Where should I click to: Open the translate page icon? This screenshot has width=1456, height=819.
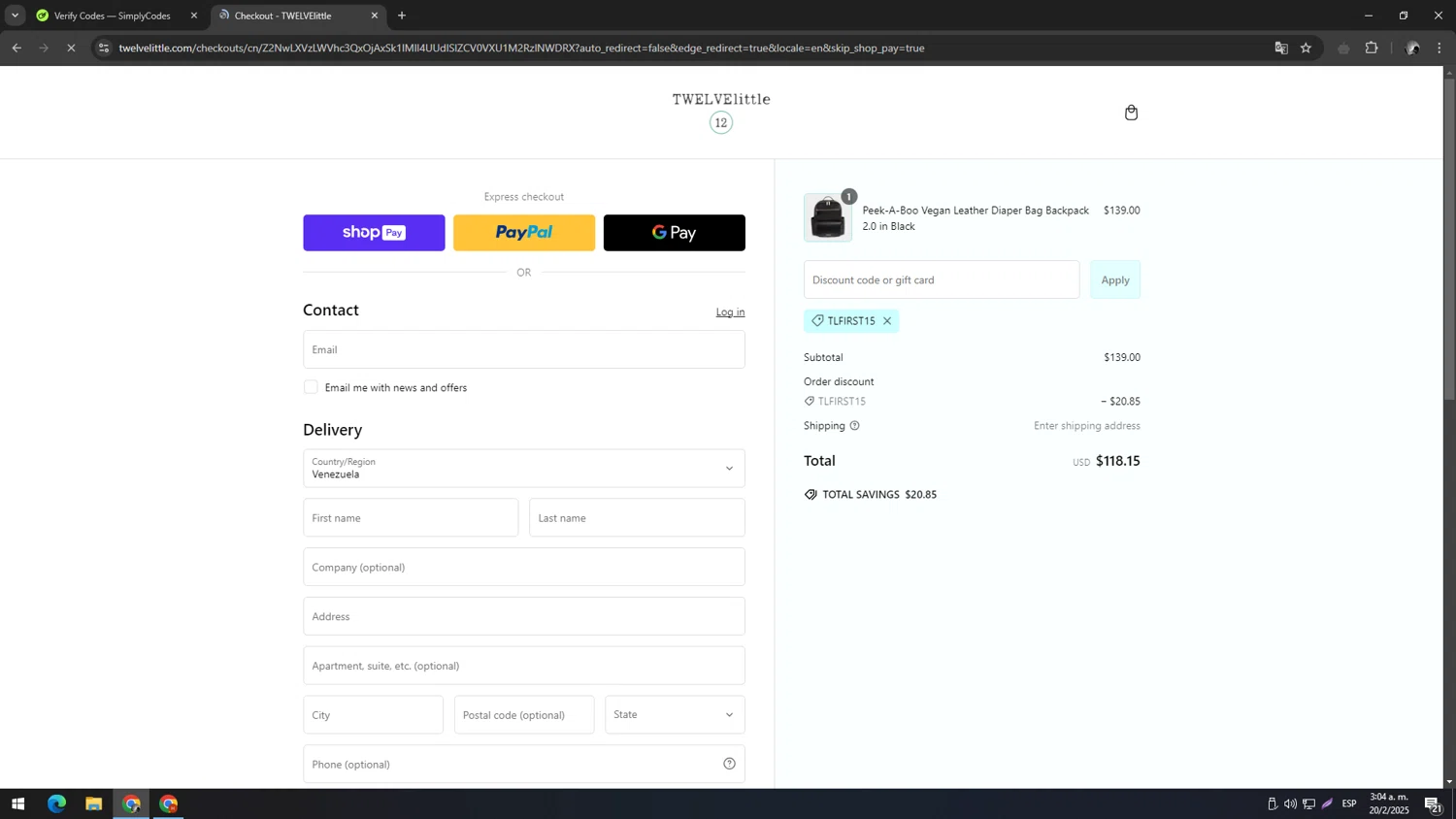pyautogui.click(x=1281, y=48)
